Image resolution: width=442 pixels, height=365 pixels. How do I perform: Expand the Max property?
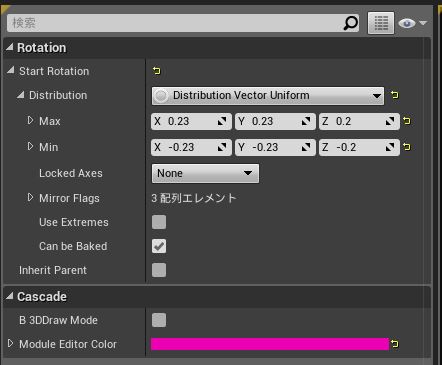[x=30, y=120]
